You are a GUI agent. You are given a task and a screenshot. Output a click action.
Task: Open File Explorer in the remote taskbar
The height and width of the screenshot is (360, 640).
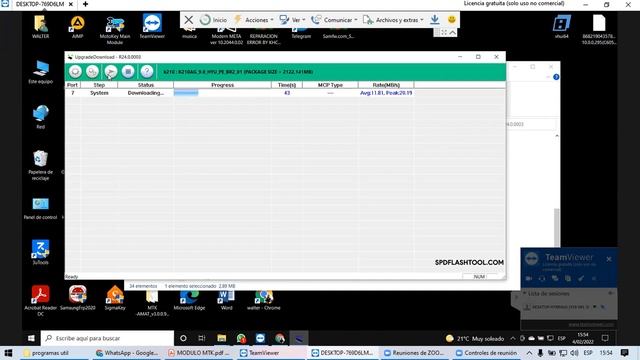(222, 338)
